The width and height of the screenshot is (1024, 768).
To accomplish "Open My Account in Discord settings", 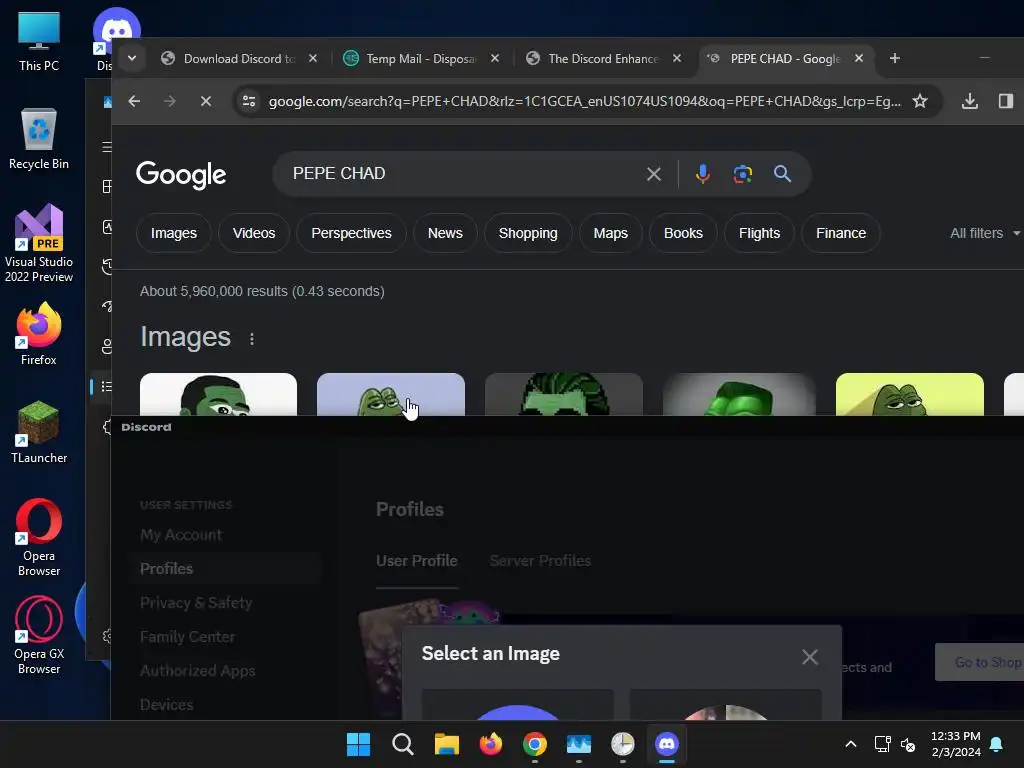I will click(x=181, y=535).
